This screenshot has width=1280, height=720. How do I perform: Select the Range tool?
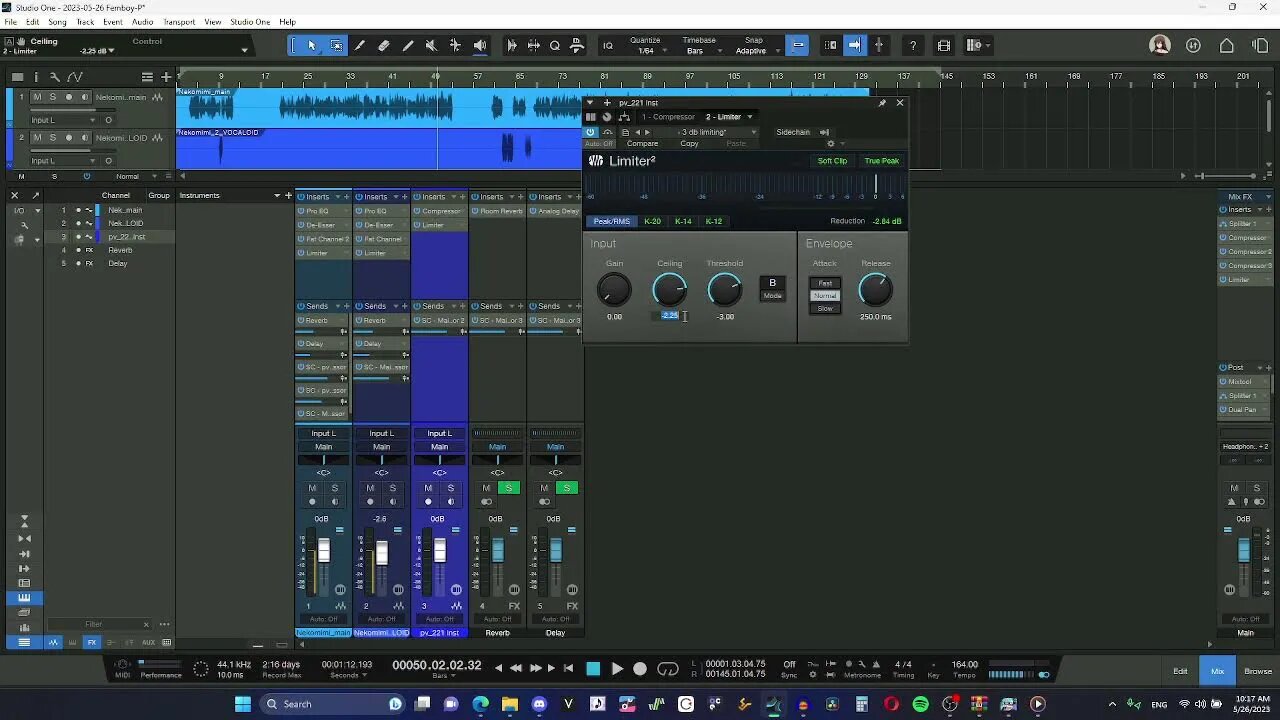[x=336, y=45]
